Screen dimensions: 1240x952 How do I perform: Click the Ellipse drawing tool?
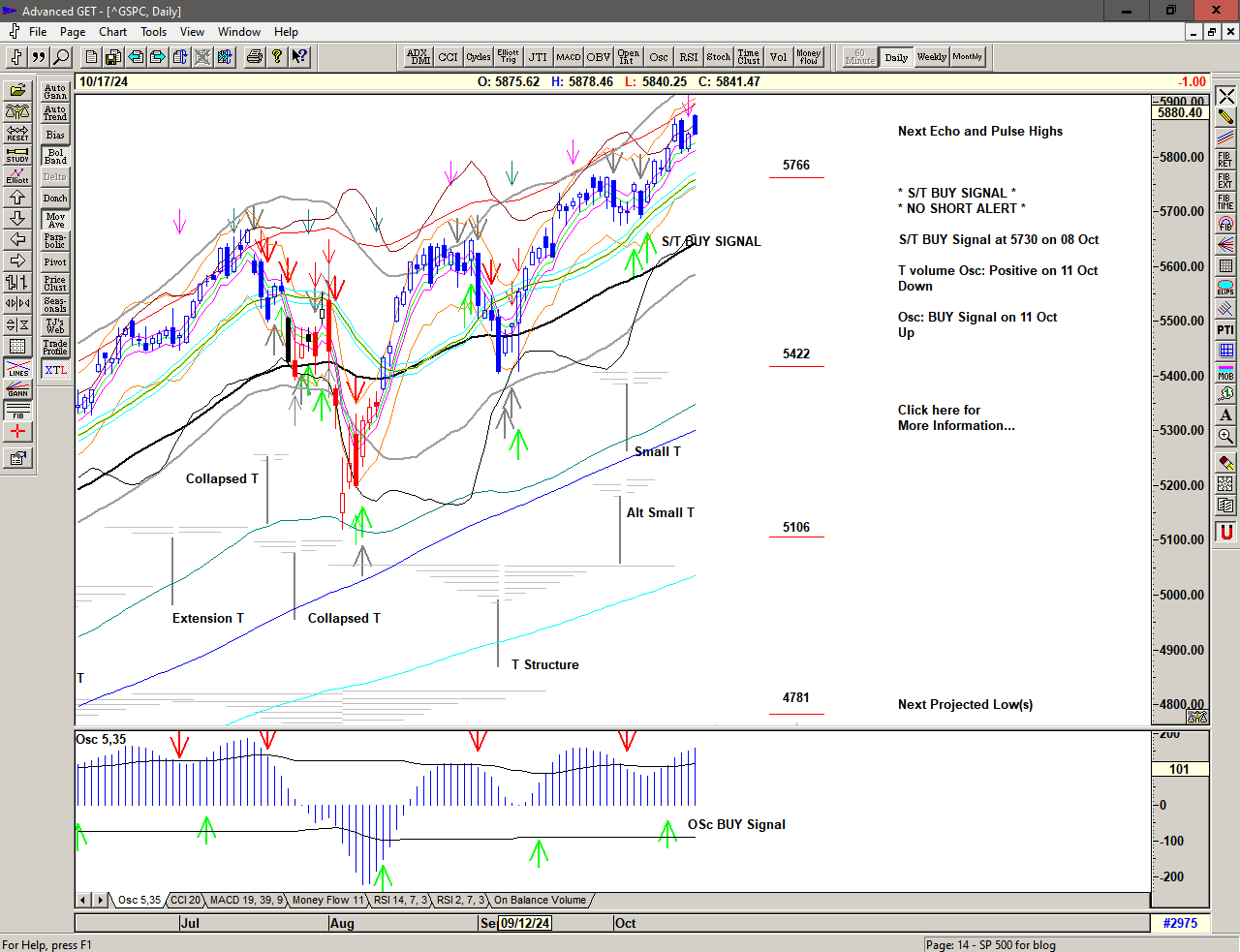(1225, 288)
